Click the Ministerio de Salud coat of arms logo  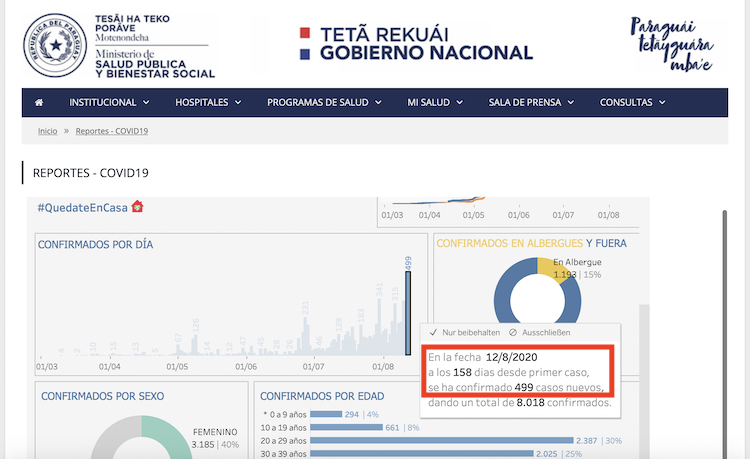(55, 45)
